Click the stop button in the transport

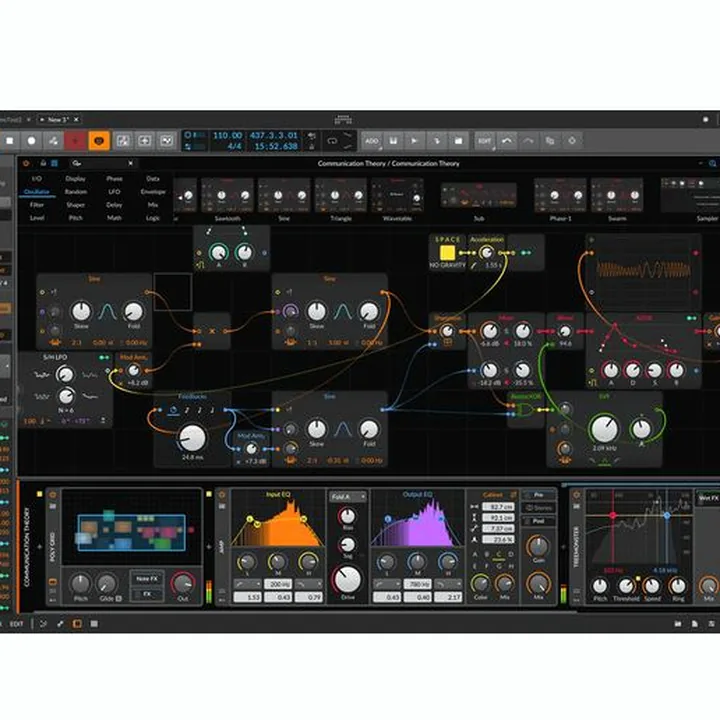click(10, 141)
